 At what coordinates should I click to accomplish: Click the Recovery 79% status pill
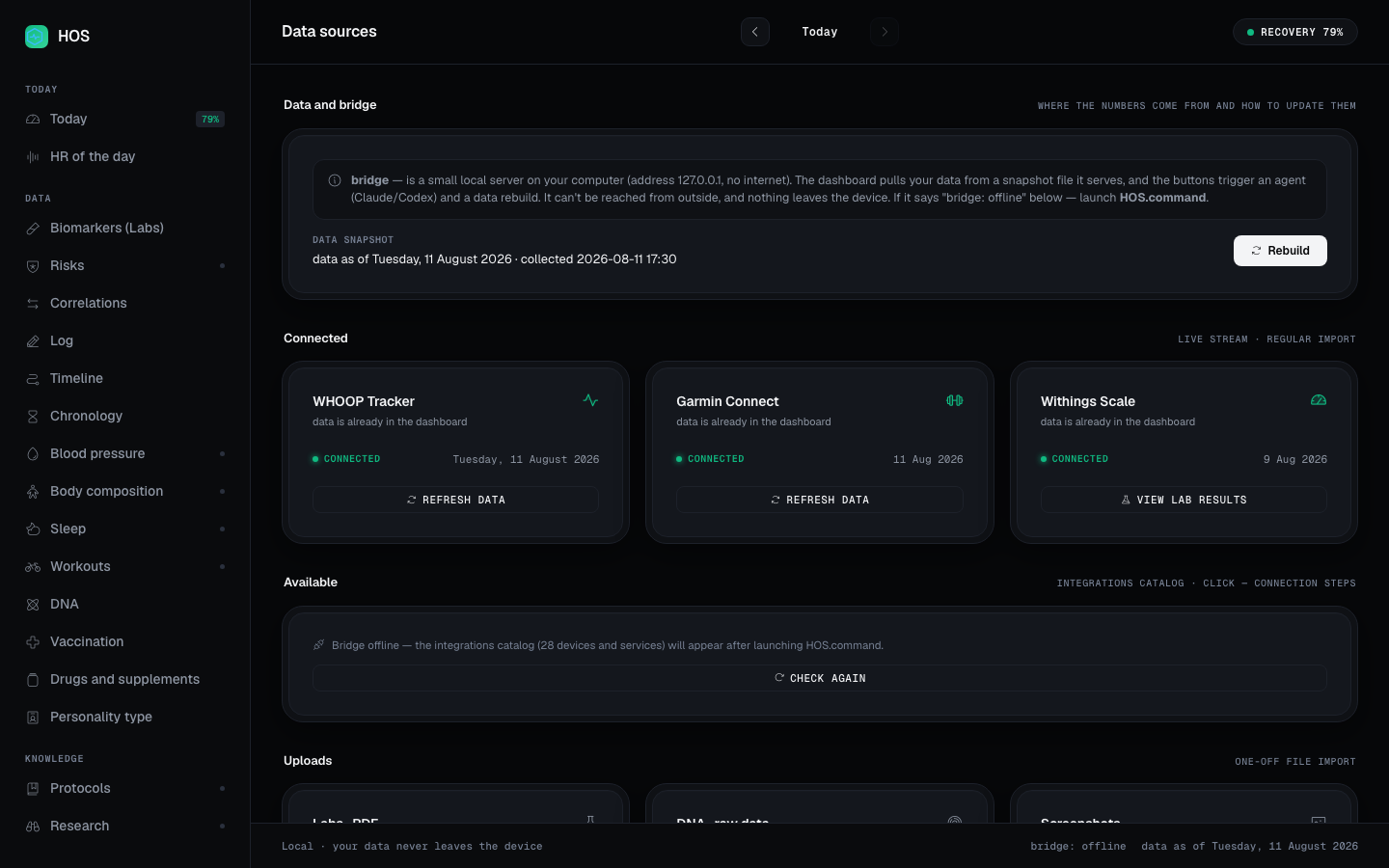pyautogui.click(x=1295, y=32)
